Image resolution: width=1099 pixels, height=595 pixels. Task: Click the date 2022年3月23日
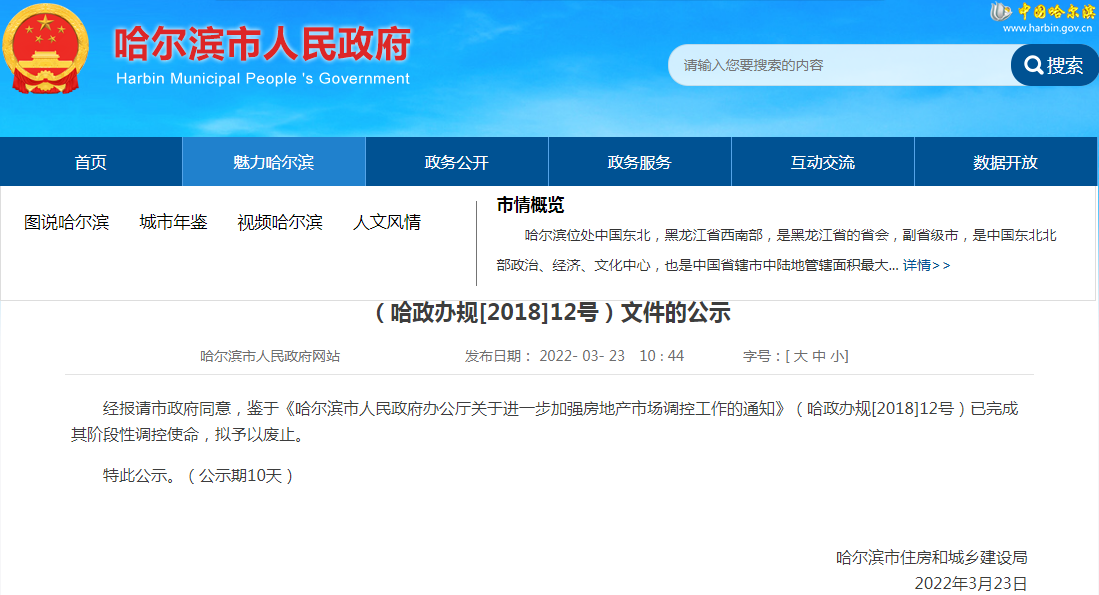tap(971, 583)
